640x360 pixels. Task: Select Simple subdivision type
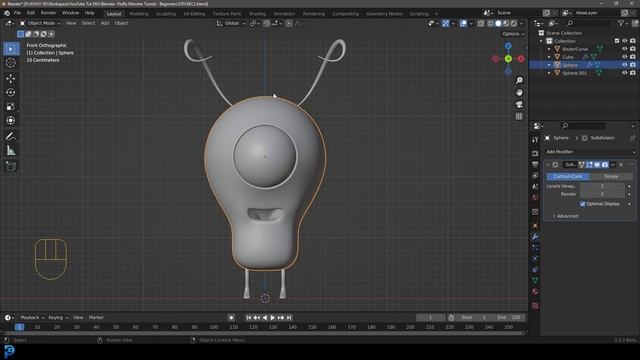pos(611,176)
